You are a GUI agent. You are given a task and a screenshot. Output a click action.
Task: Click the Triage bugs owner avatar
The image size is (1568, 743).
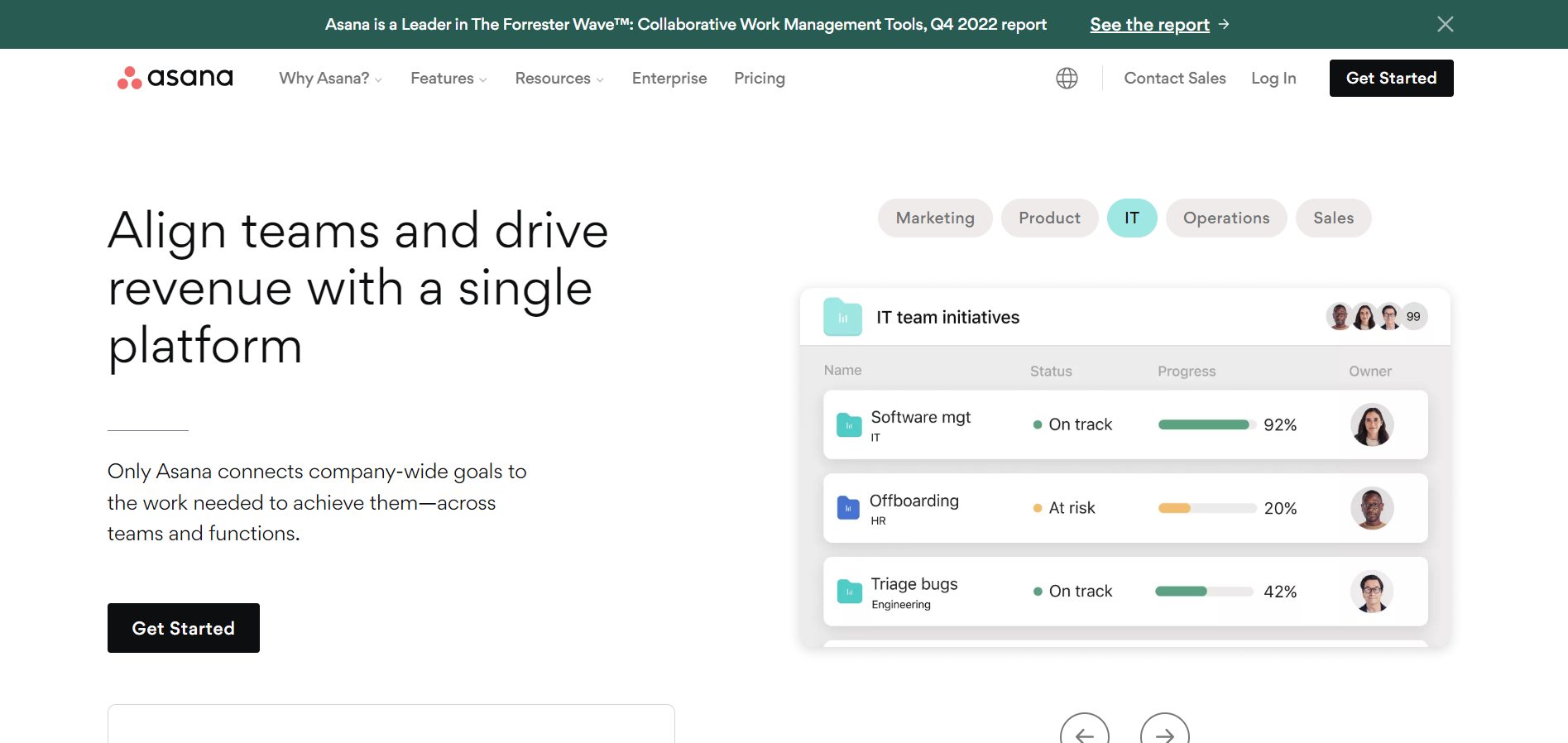(1372, 592)
